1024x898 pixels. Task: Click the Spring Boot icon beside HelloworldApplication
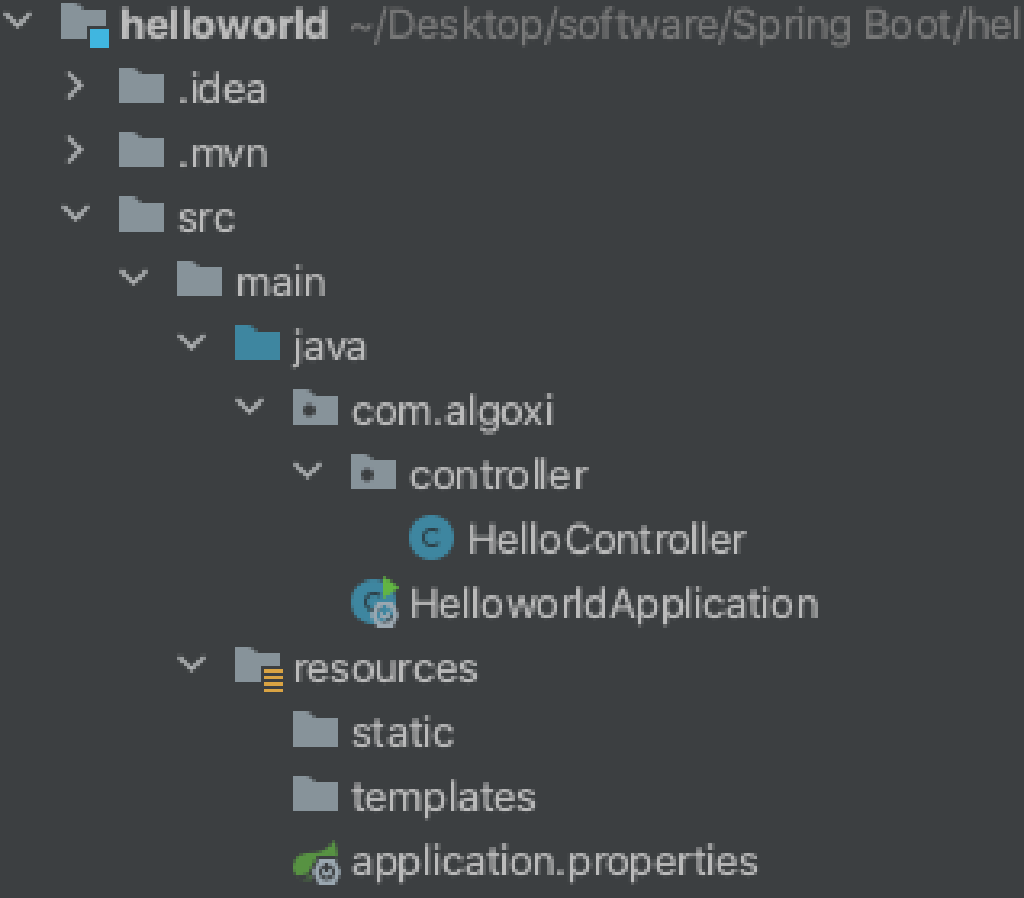click(x=373, y=602)
